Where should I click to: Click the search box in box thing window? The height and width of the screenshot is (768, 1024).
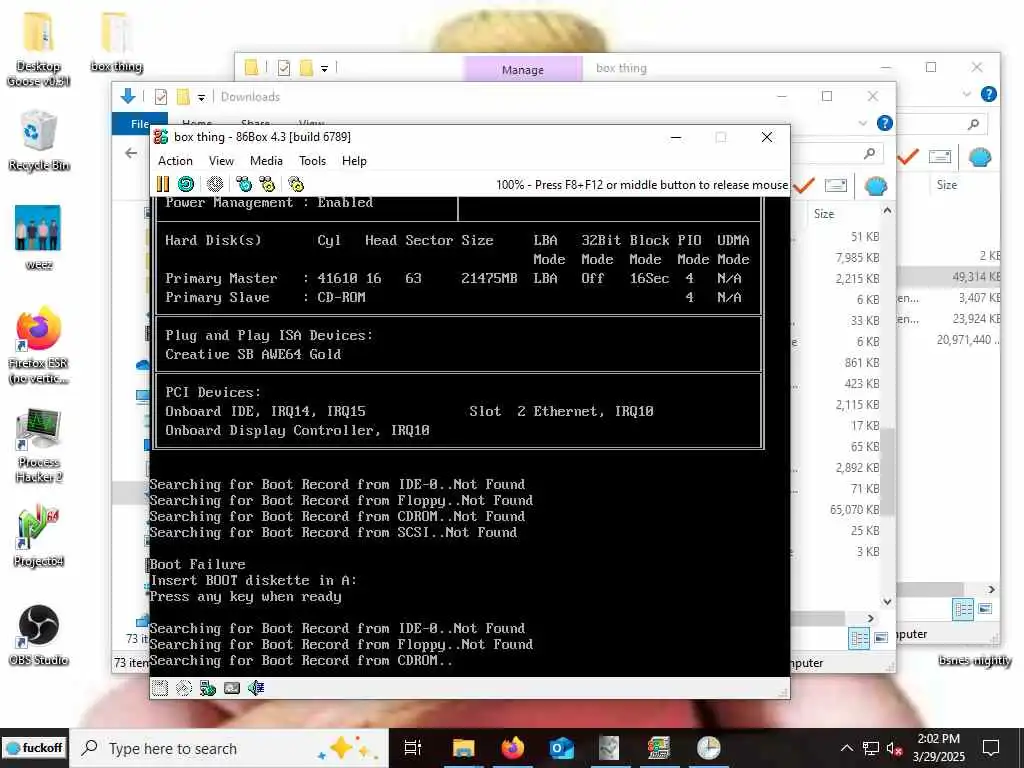coord(944,123)
